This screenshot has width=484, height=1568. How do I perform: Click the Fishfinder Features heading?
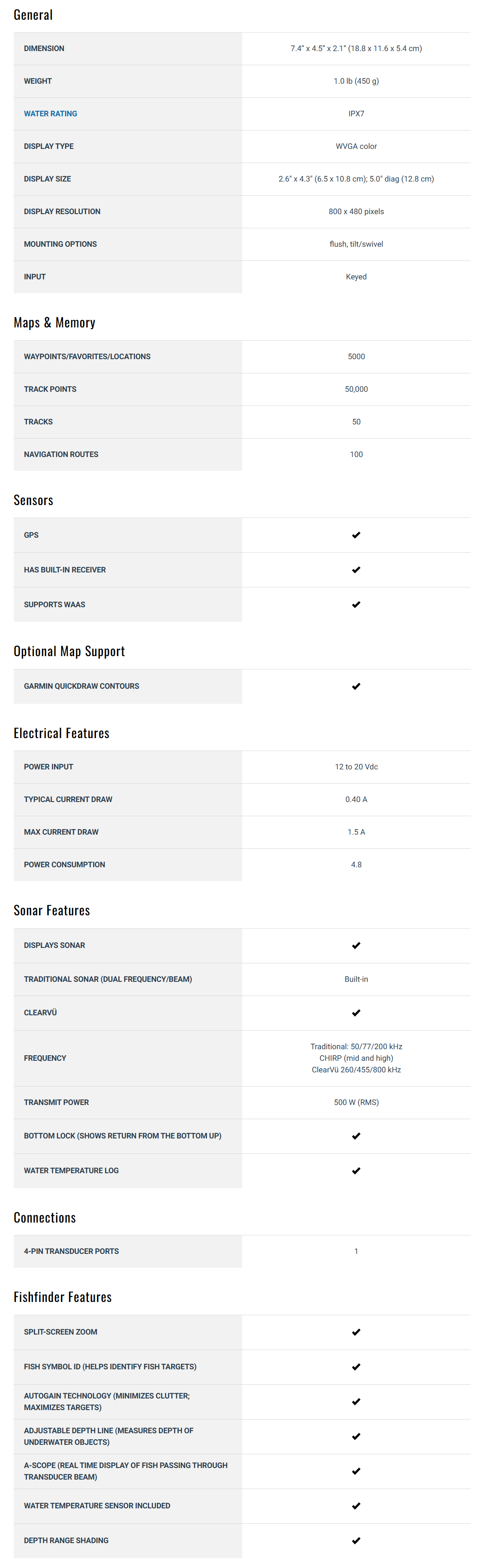pos(63,1297)
